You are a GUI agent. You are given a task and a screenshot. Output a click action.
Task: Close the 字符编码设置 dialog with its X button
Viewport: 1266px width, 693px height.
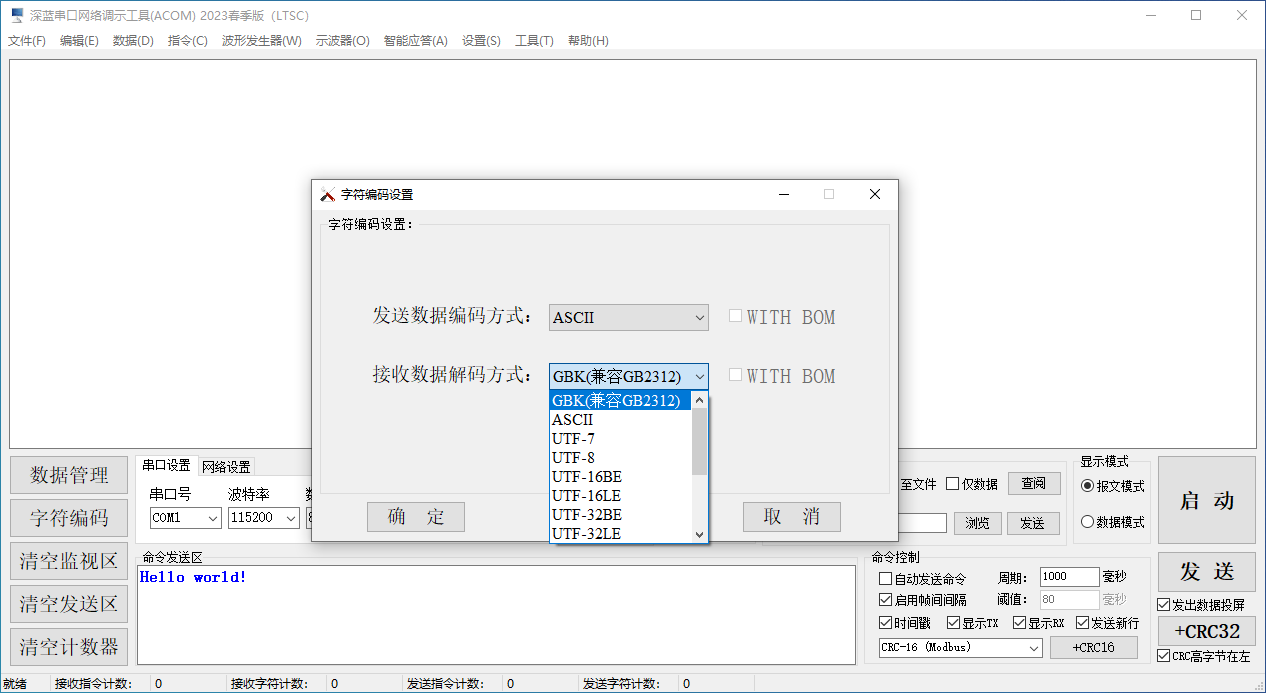click(x=874, y=195)
